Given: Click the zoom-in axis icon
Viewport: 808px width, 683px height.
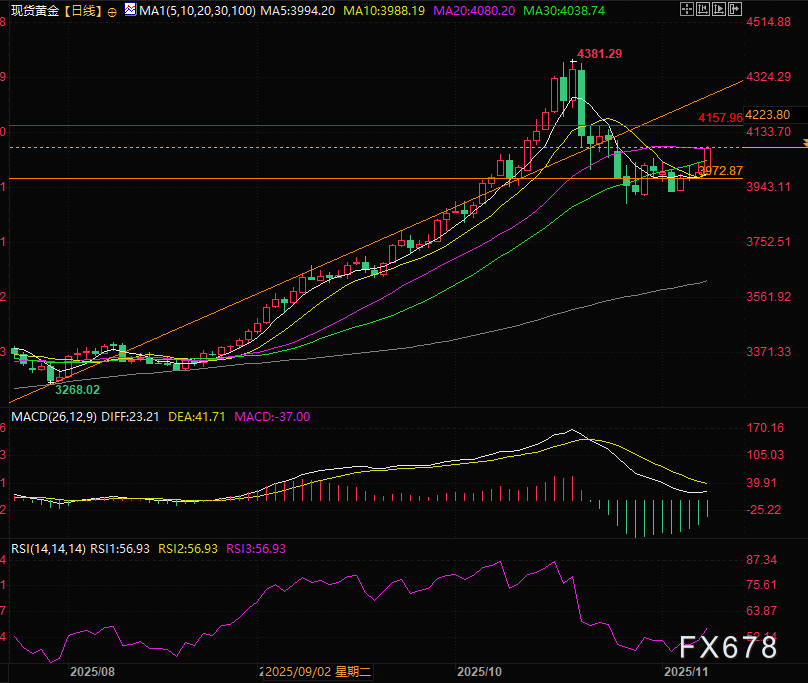Looking at the screenshot, I should (x=704, y=9).
